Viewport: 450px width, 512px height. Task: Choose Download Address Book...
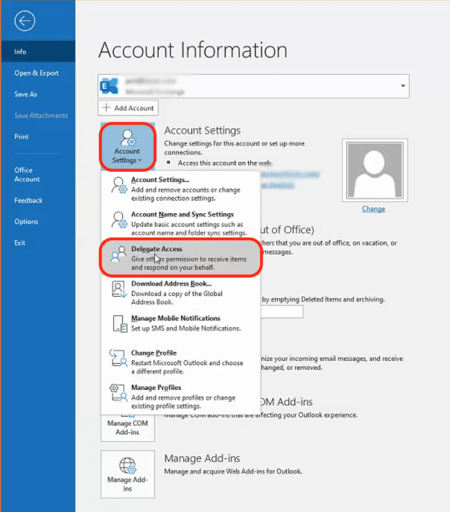coord(180,293)
